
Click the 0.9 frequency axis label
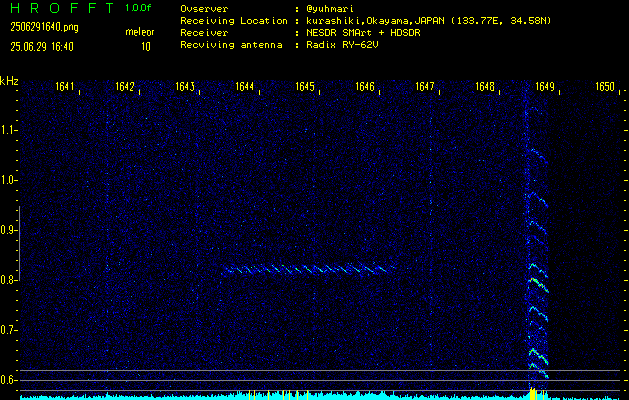click(7, 230)
